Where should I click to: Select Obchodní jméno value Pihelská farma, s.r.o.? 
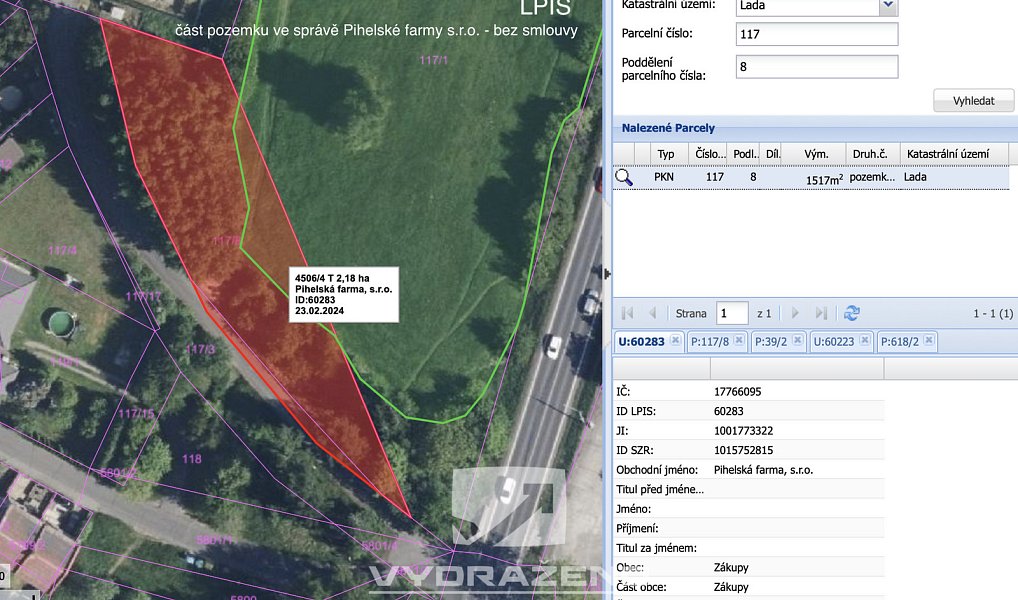point(764,469)
